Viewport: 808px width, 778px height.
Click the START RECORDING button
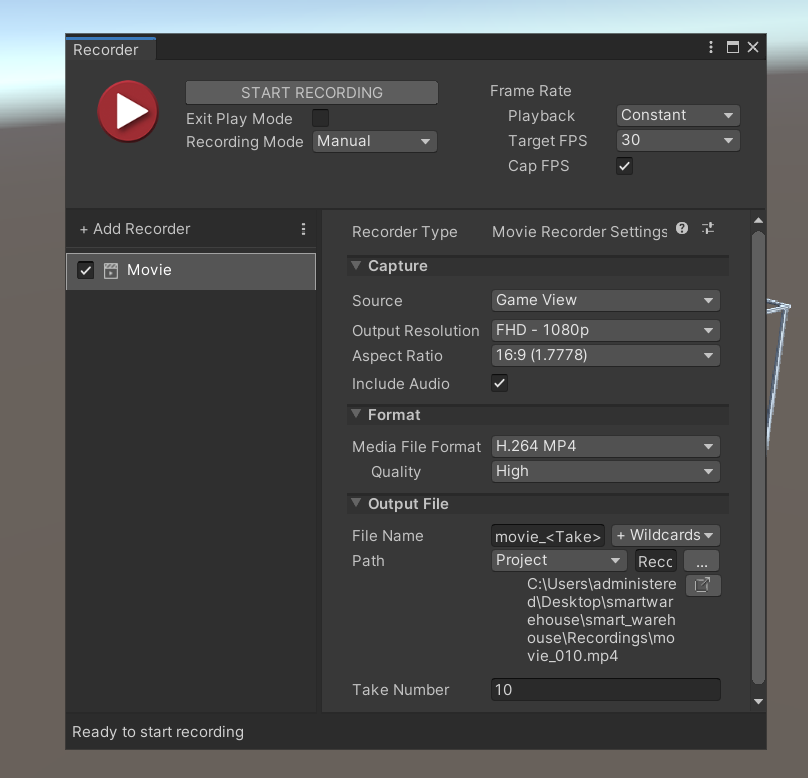(x=311, y=92)
